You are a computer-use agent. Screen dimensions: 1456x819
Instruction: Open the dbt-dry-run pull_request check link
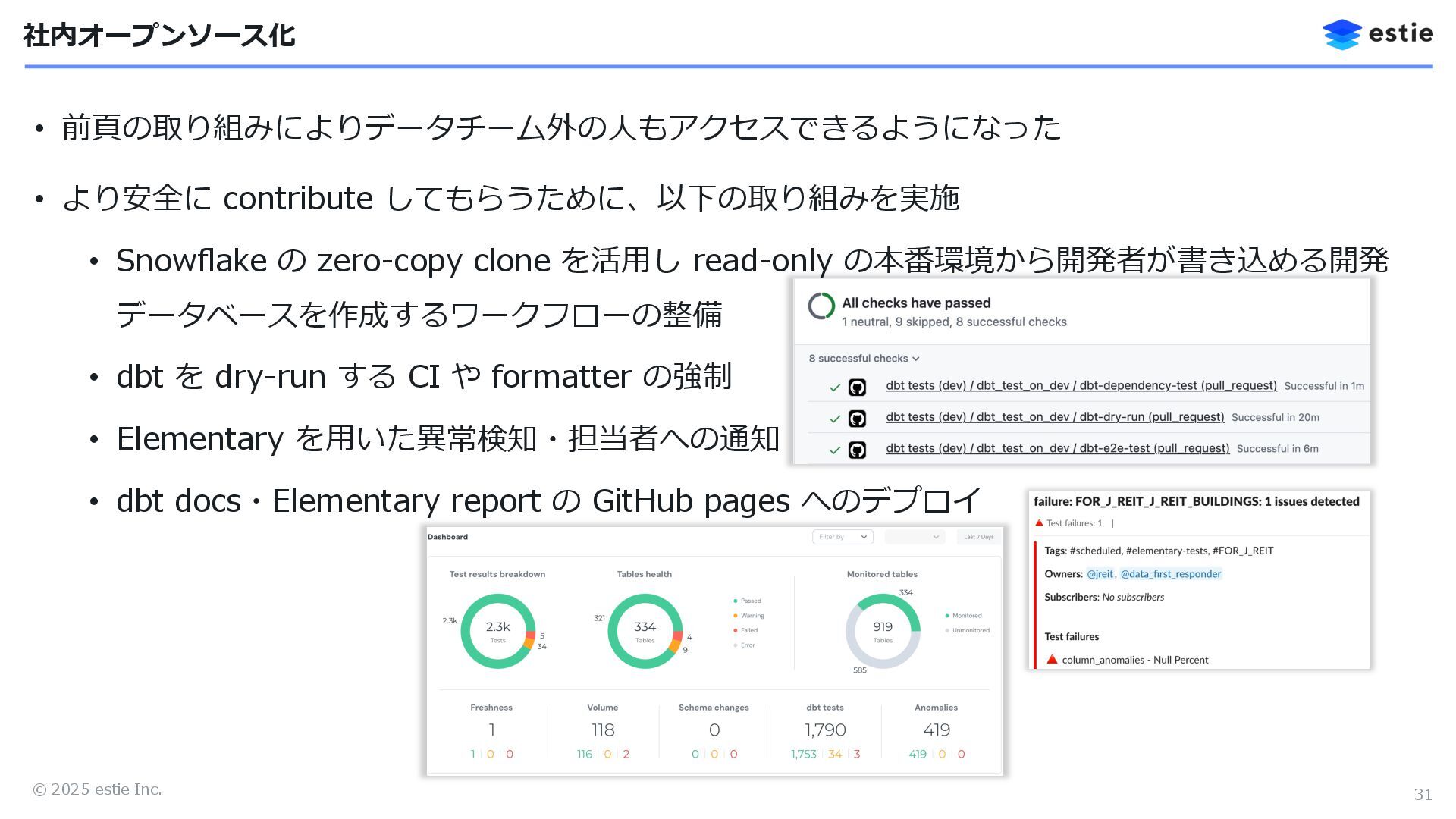(x=1055, y=417)
